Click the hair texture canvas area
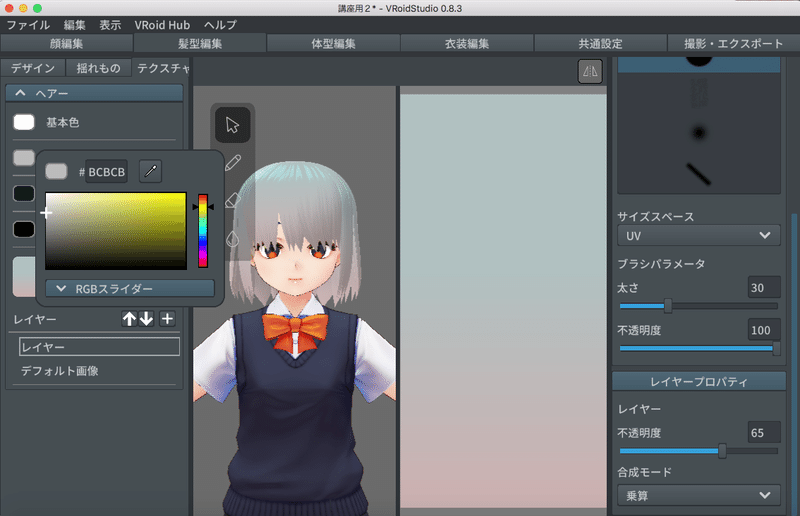The image size is (800, 516). (503, 301)
